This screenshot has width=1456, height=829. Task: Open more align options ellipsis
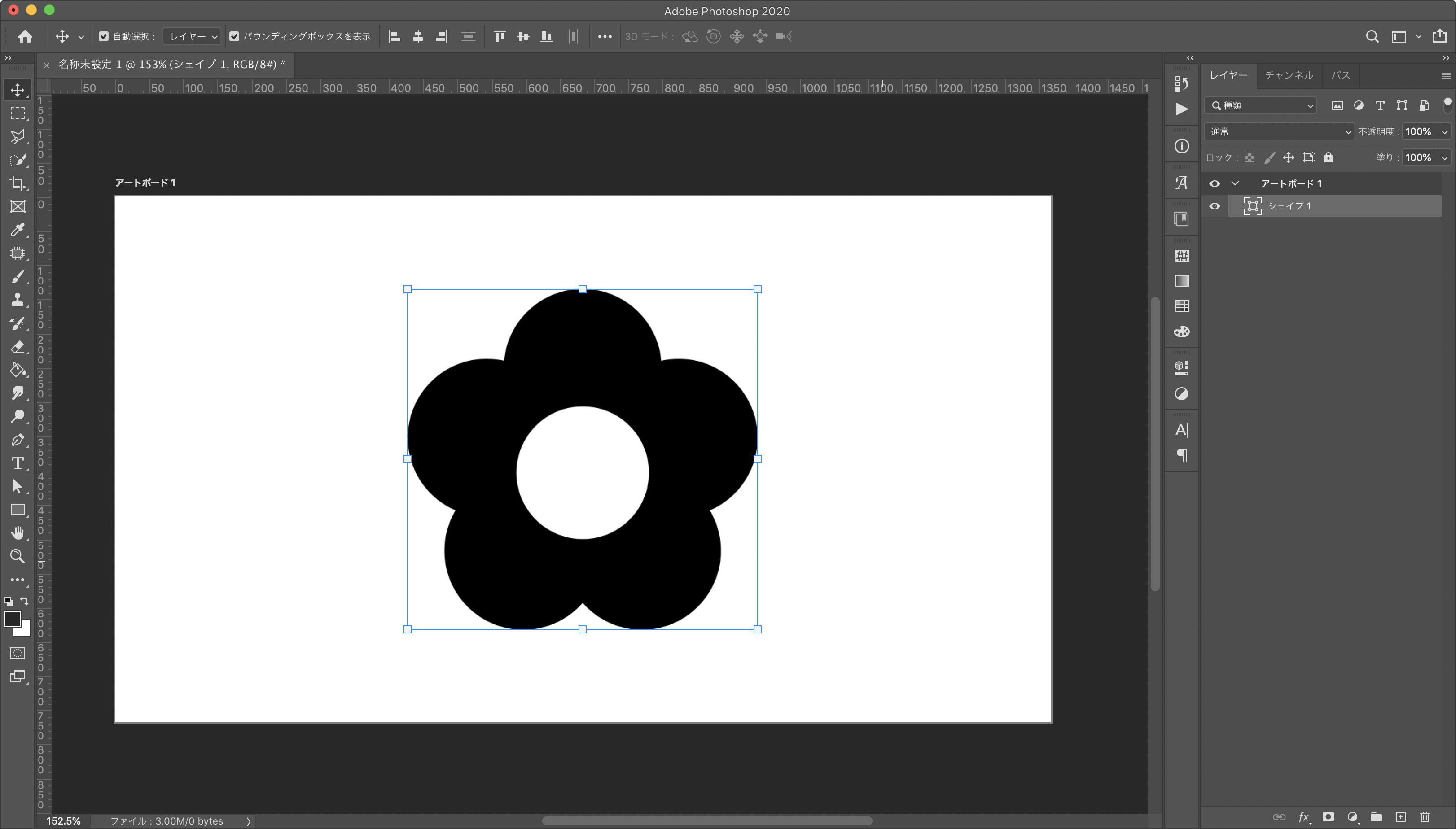(x=605, y=36)
